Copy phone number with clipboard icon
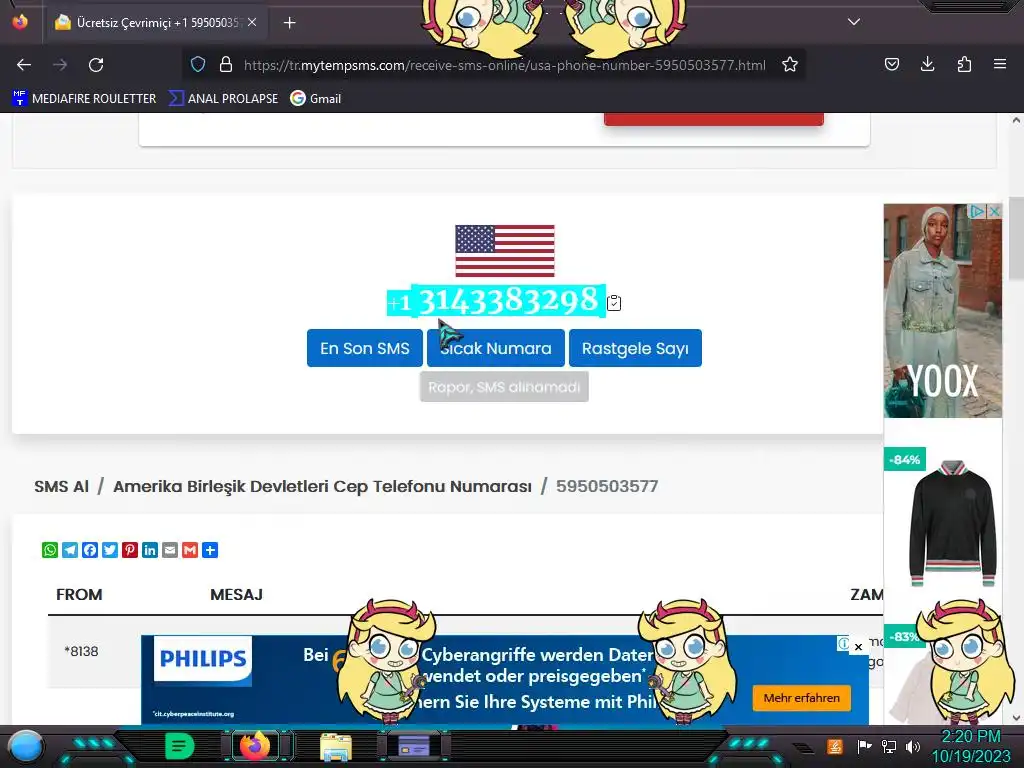The height and width of the screenshot is (768, 1024). coord(614,303)
